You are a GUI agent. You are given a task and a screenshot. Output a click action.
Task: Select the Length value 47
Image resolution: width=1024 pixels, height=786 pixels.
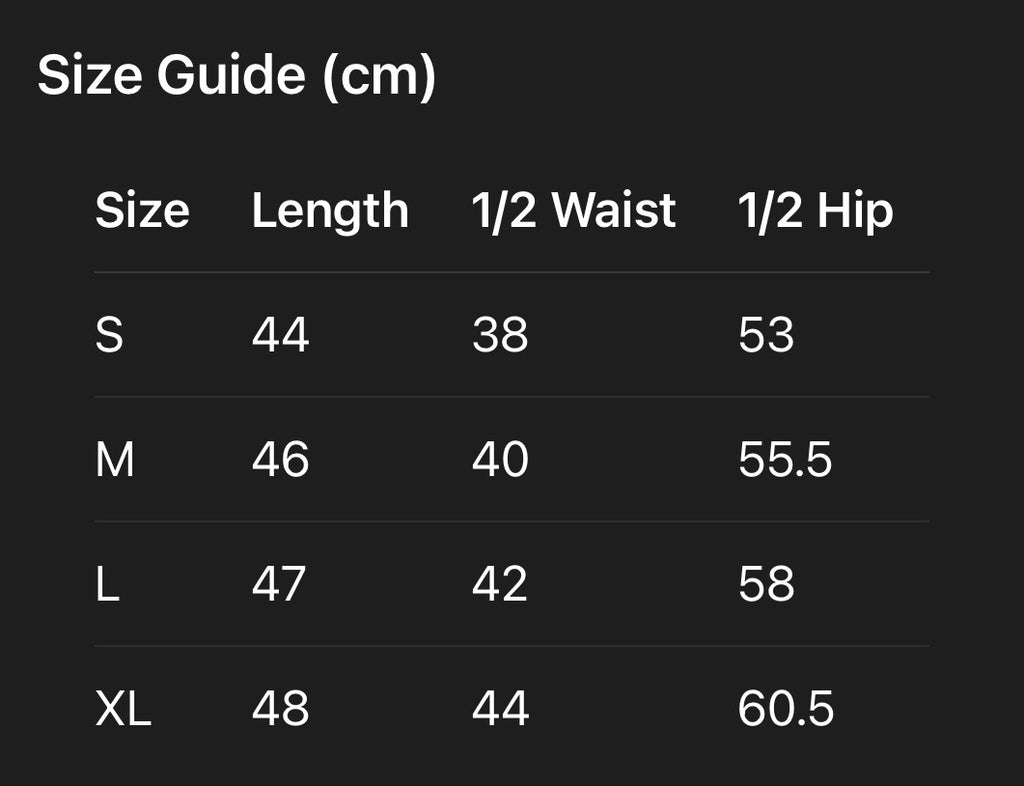point(279,585)
